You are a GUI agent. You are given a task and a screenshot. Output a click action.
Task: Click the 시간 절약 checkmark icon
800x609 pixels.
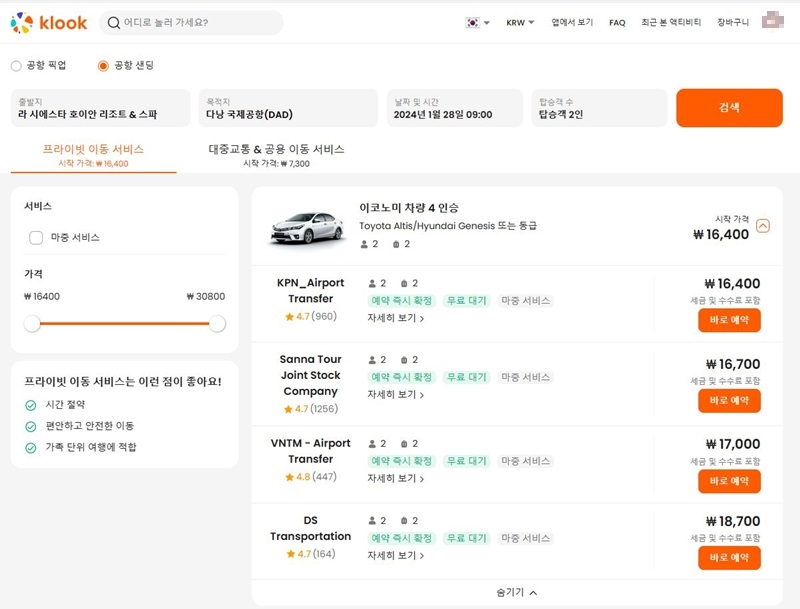click(31, 405)
